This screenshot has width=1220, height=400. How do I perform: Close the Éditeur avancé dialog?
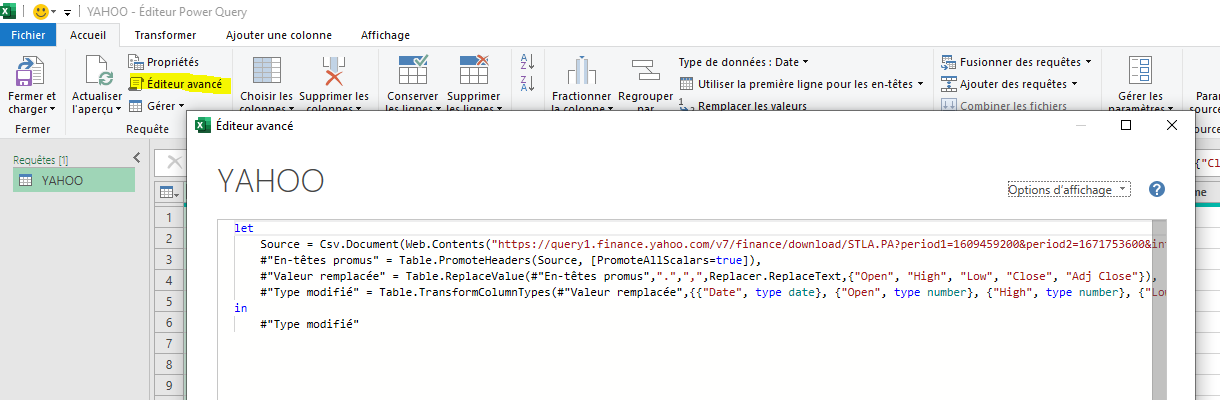click(1172, 125)
